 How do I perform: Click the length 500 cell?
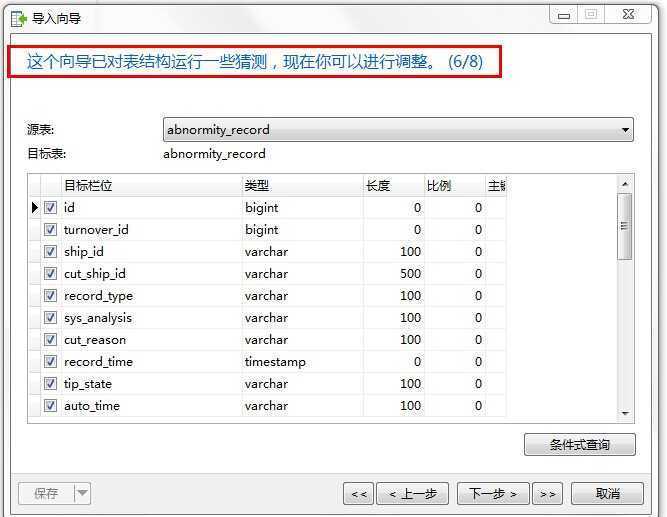tap(410, 274)
